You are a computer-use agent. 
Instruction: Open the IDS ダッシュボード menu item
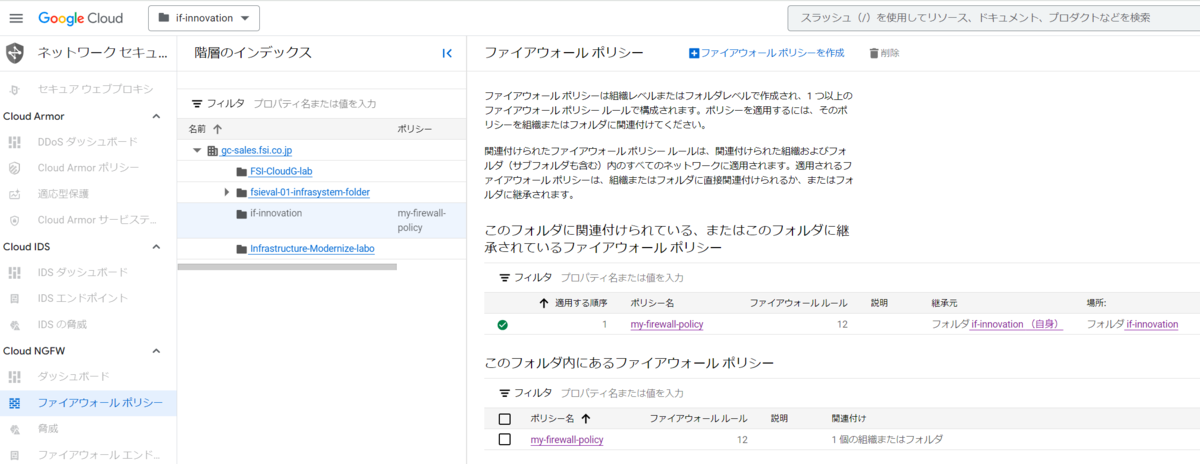coord(82,272)
